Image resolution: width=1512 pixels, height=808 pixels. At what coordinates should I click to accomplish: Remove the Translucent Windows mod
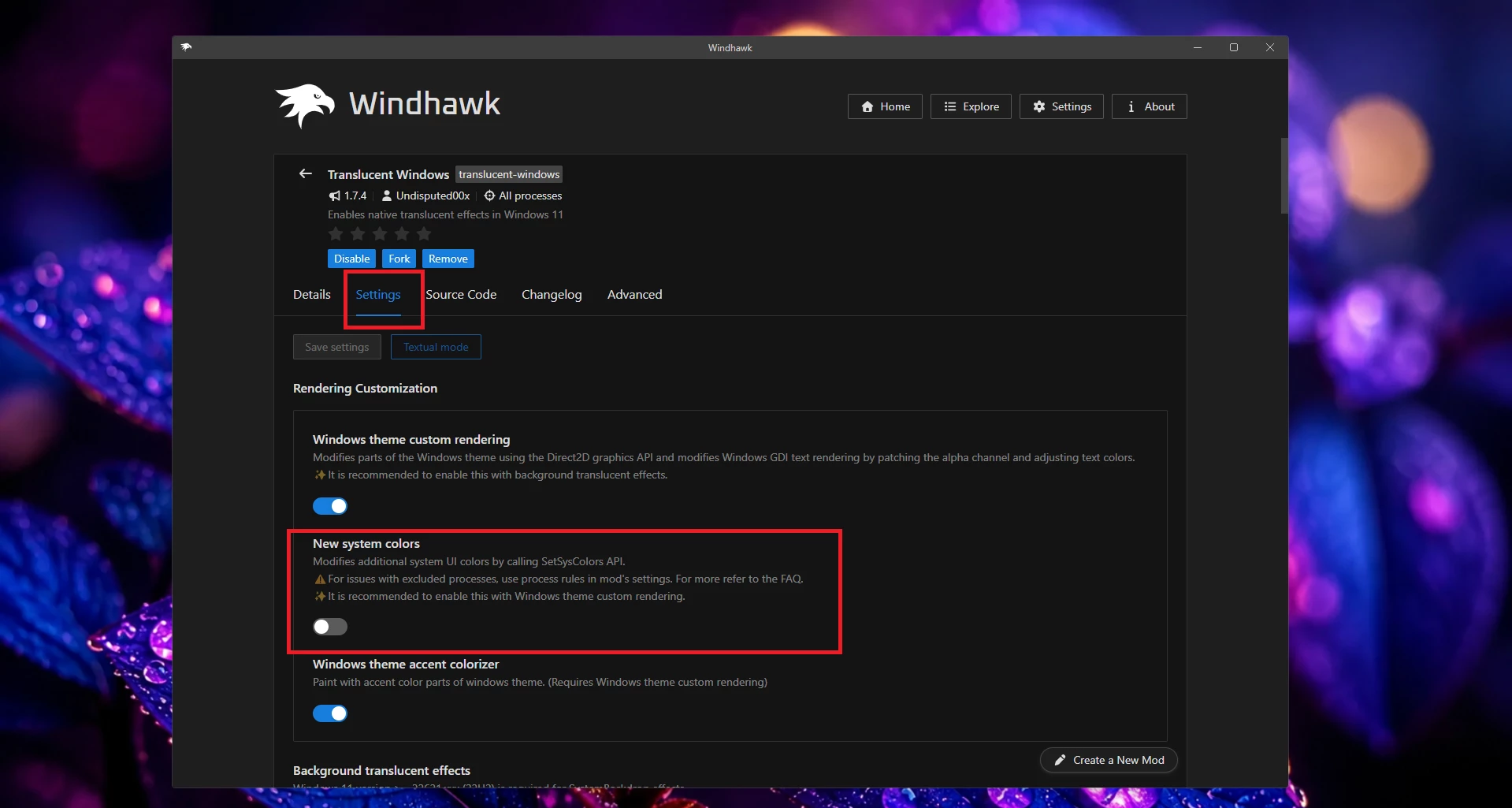448,259
